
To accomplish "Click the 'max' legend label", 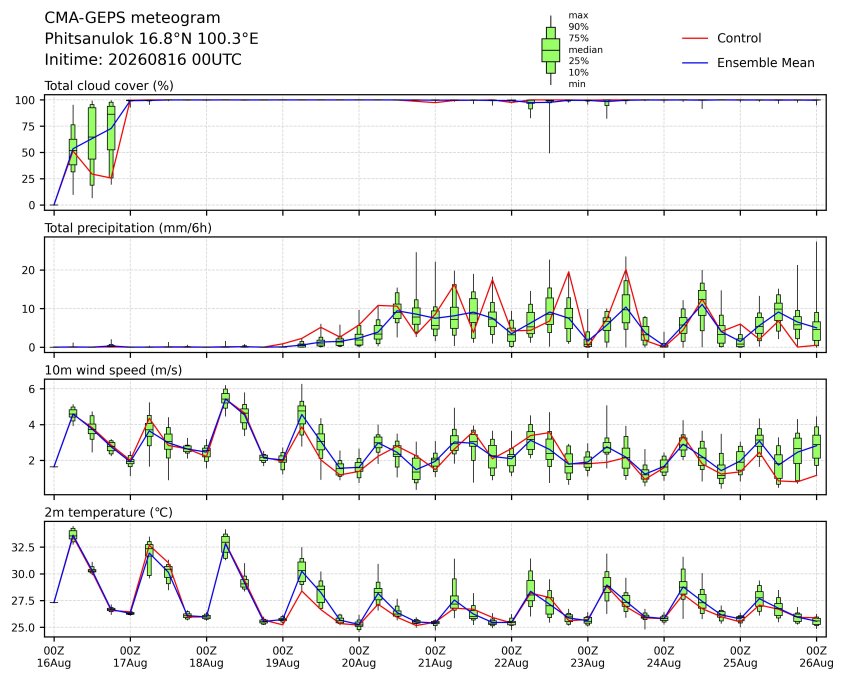I will pos(578,16).
